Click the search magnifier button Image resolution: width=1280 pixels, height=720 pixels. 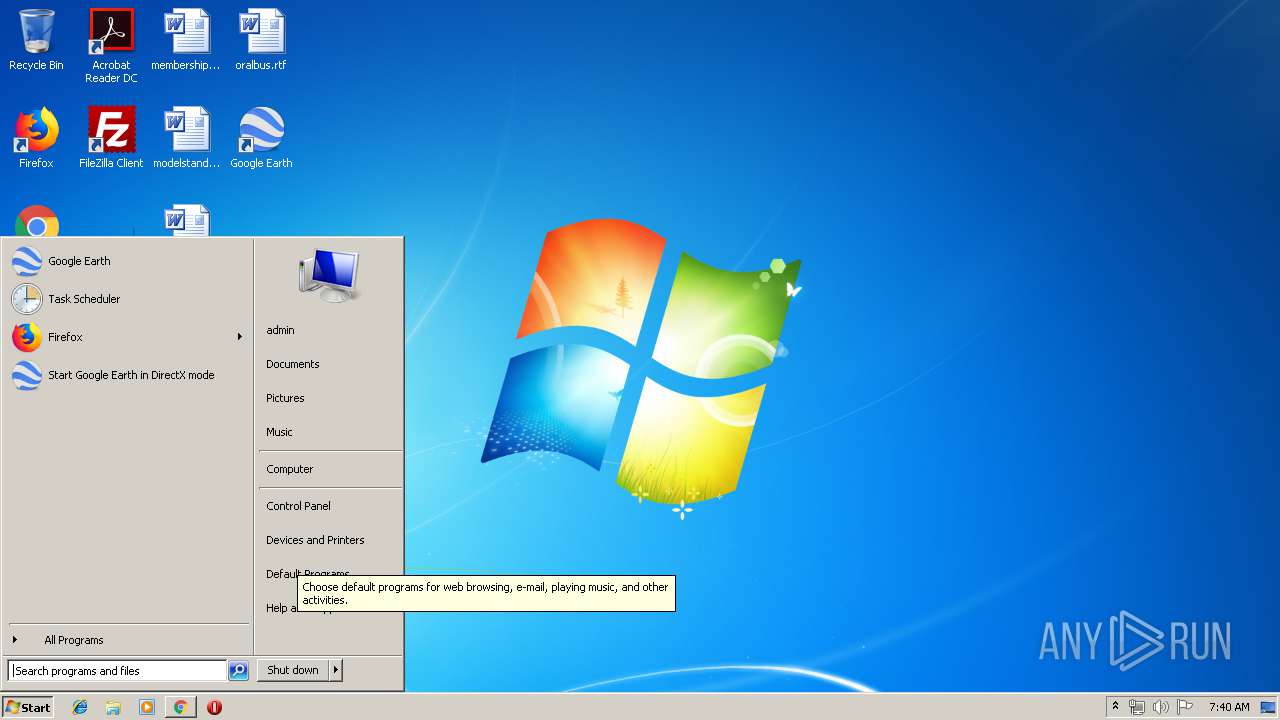tap(238, 671)
